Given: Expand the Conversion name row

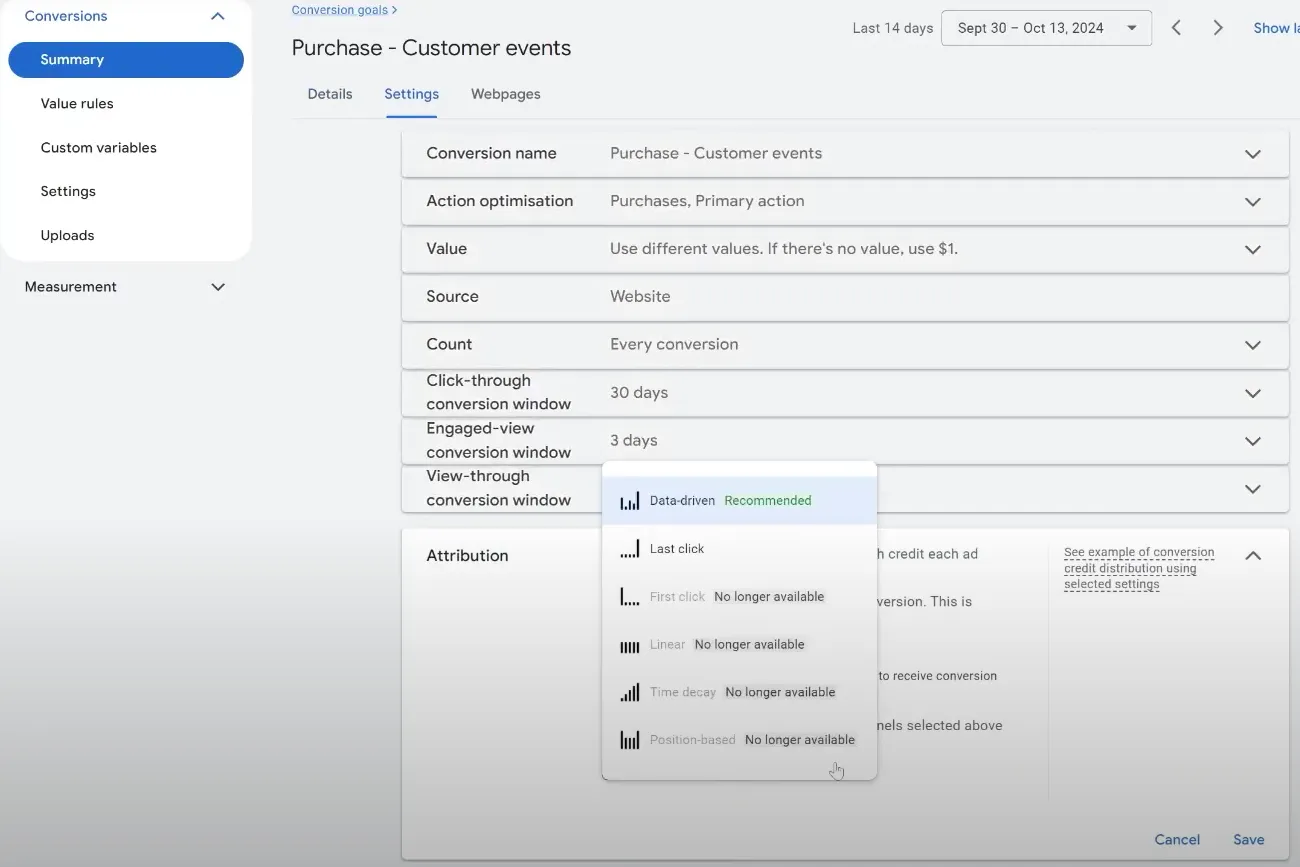Looking at the screenshot, I should (1253, 154).
